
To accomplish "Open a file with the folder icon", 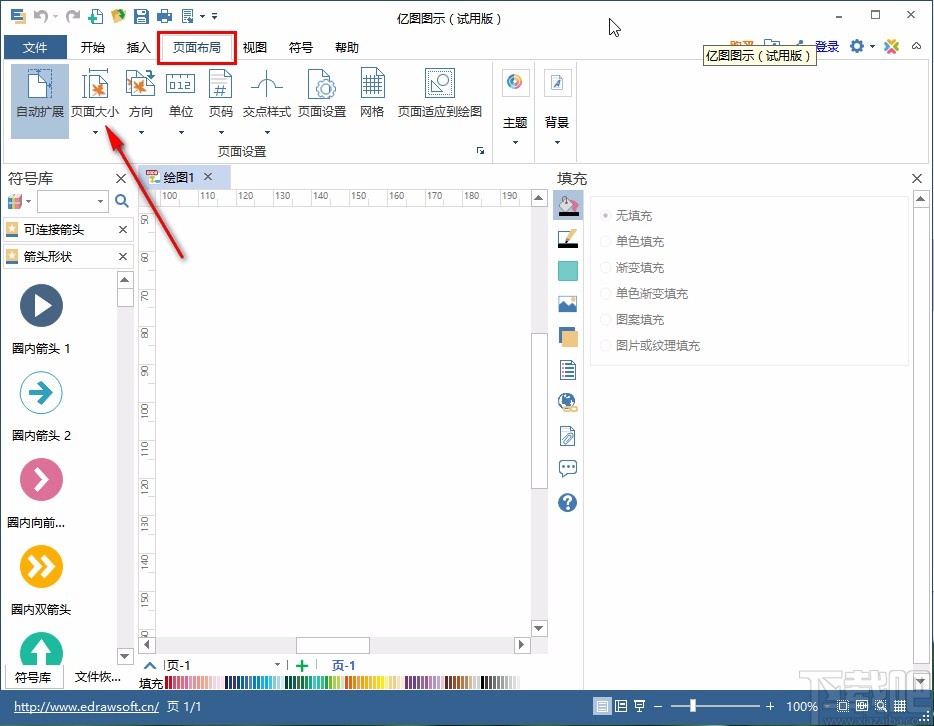I will click(x=118, y=16).
